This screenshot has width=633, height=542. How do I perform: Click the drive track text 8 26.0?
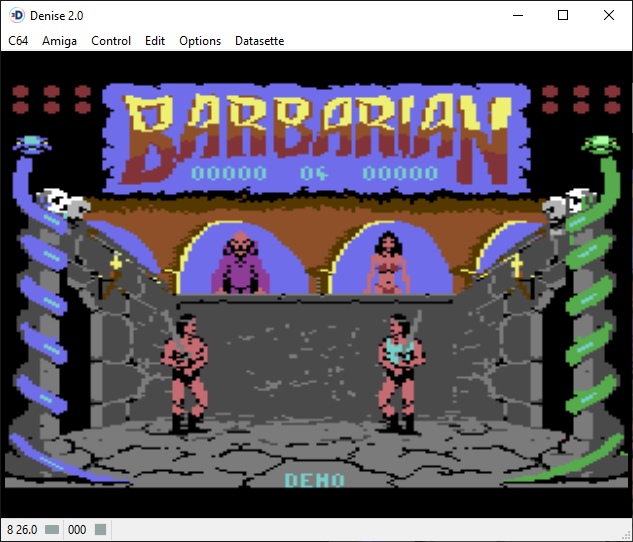(x=22, y=529)
